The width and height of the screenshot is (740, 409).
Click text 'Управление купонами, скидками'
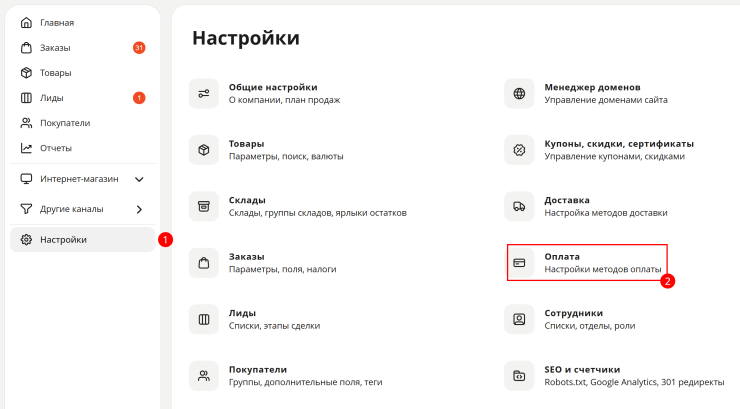(x=614, y=157)
